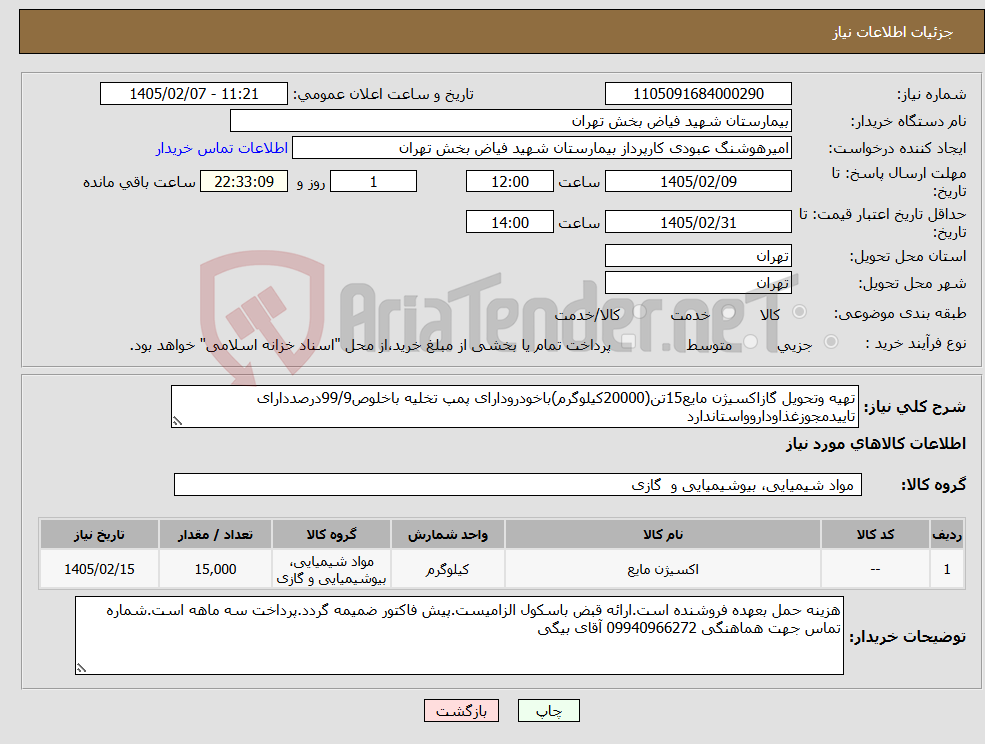
Task: Select the جزیی purchase type radio
Action: point(830,341)
